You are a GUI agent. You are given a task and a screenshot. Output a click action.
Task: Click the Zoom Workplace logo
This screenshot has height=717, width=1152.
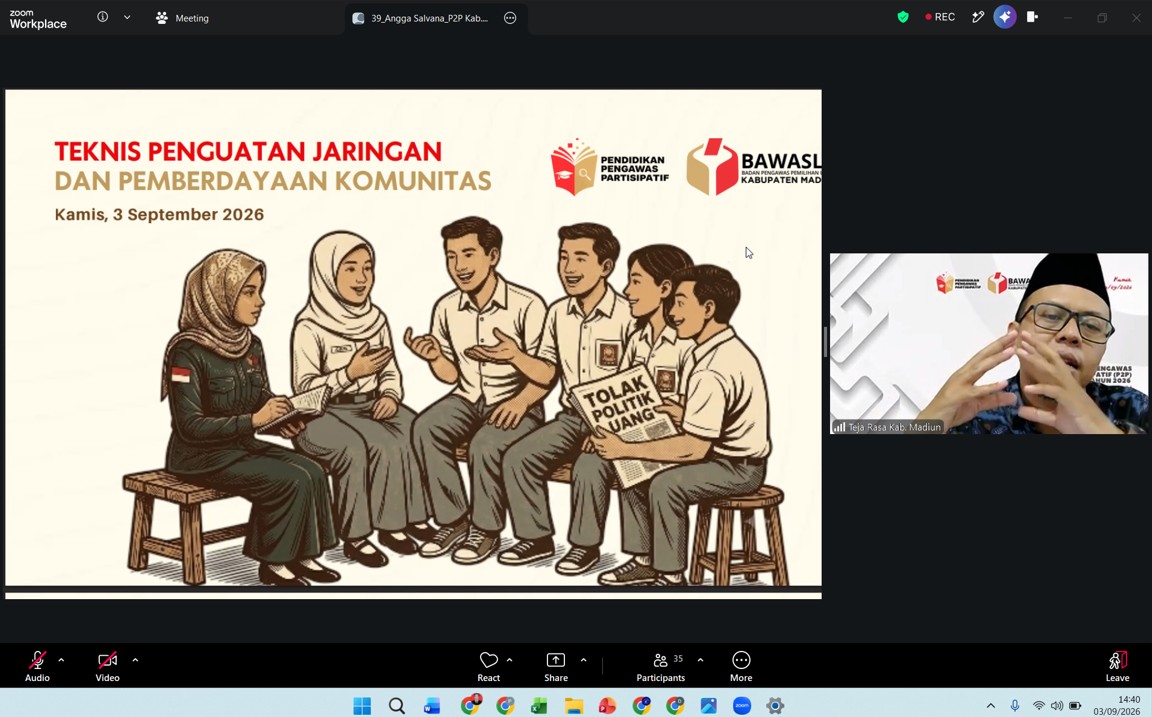tap(38, 18)
